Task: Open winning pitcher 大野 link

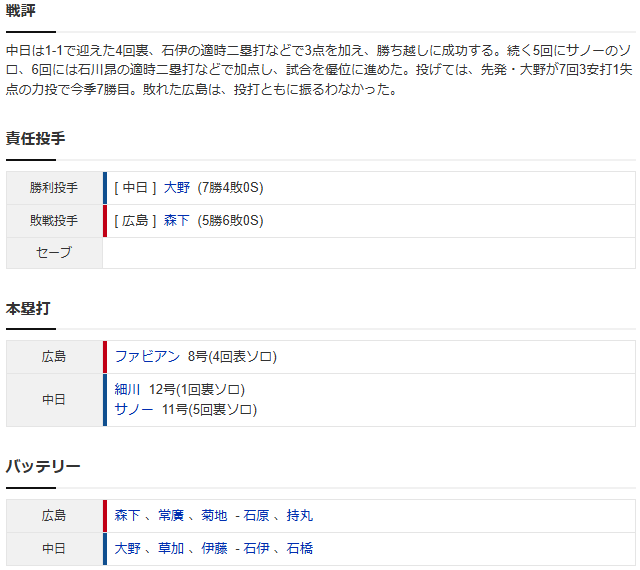Action: pyautogui.click(x=177, y=188)
